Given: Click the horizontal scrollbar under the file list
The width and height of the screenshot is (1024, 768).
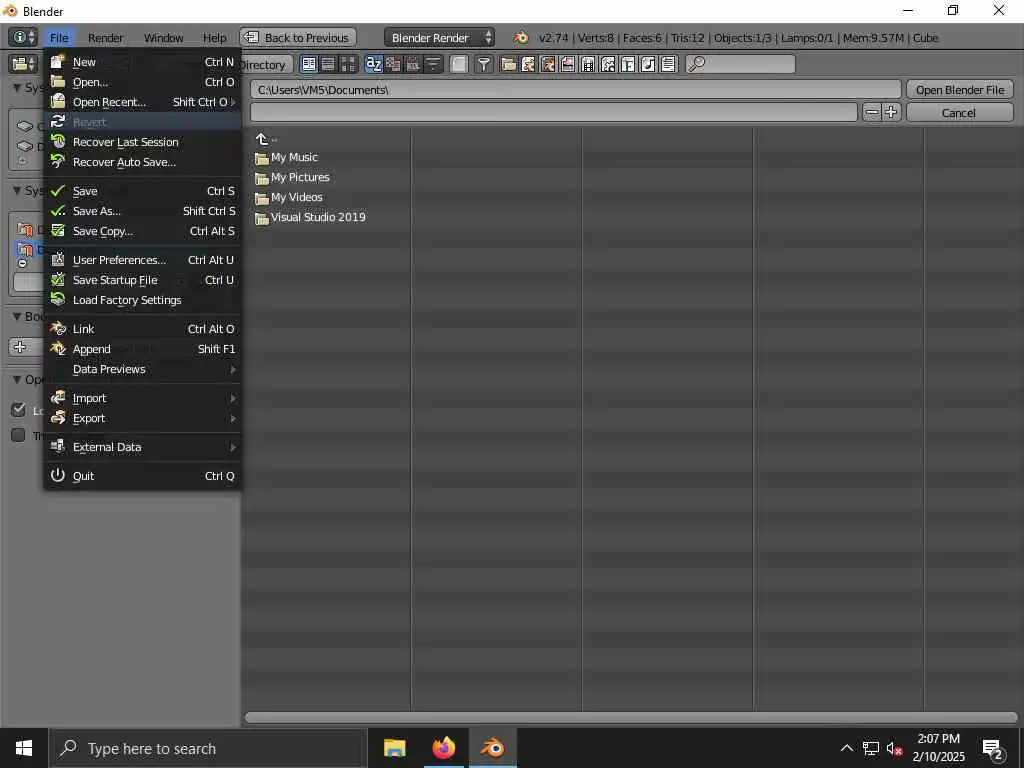Looking at the screenshot, I should [x=631, y=718].
